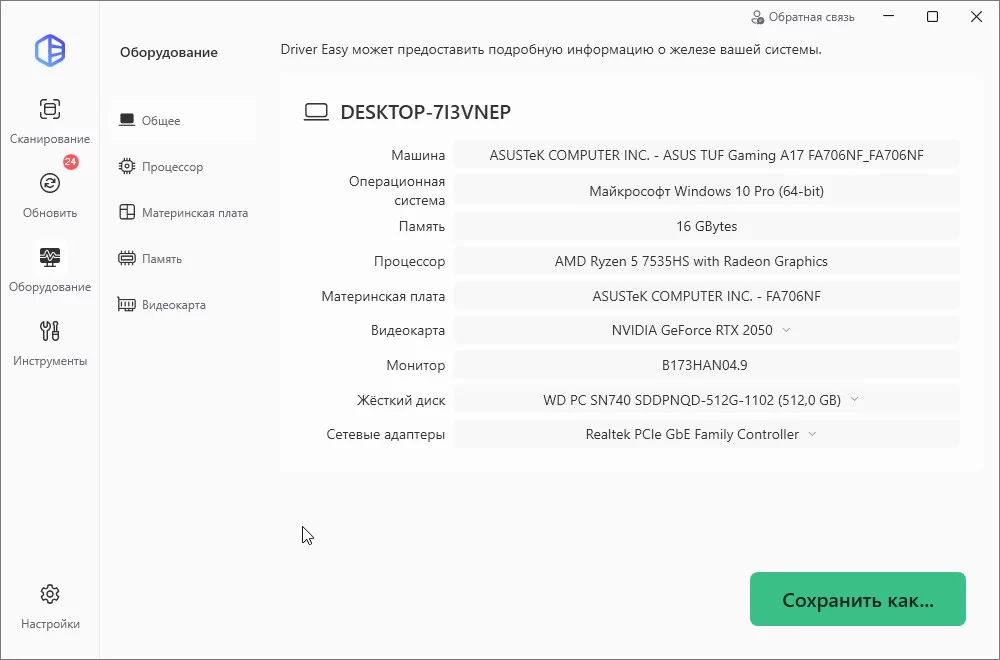This screenshot has height=660, width=1000.
Task: Open the Сканирование section label
Action: pos(50,138)
